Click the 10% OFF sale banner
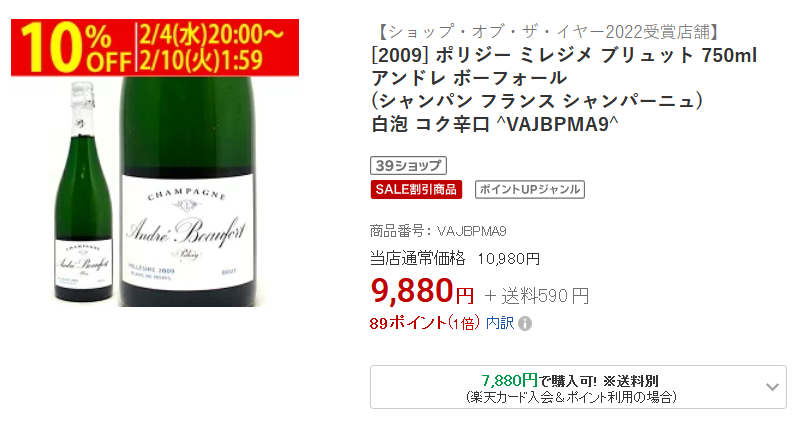The height and width of the screenshot is (439, 805). tap(155, 47)
